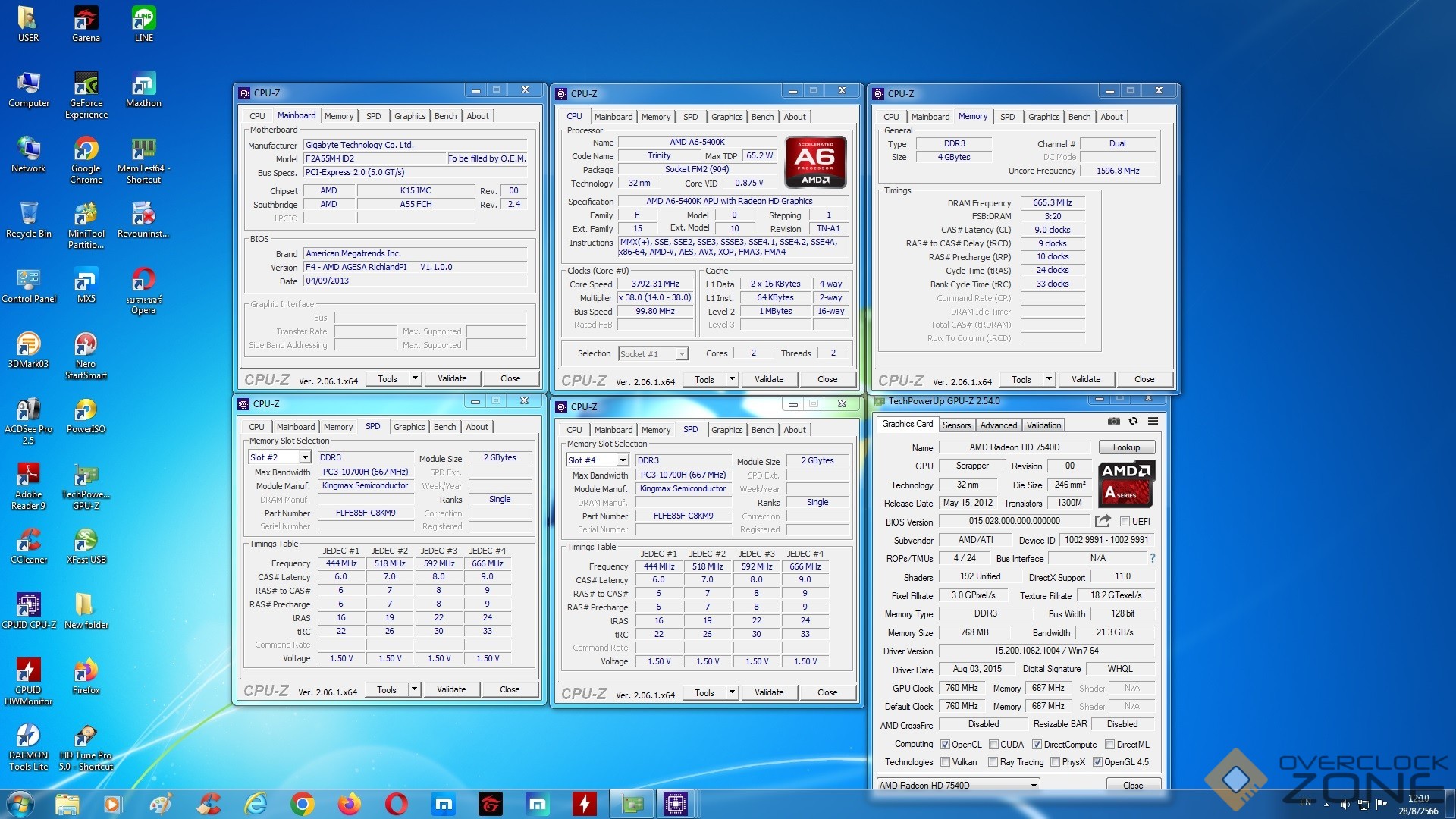Click GPU-Z screenshot camera icon
This screenshot has height=819, width=1456.
[x=1113, y=421]
